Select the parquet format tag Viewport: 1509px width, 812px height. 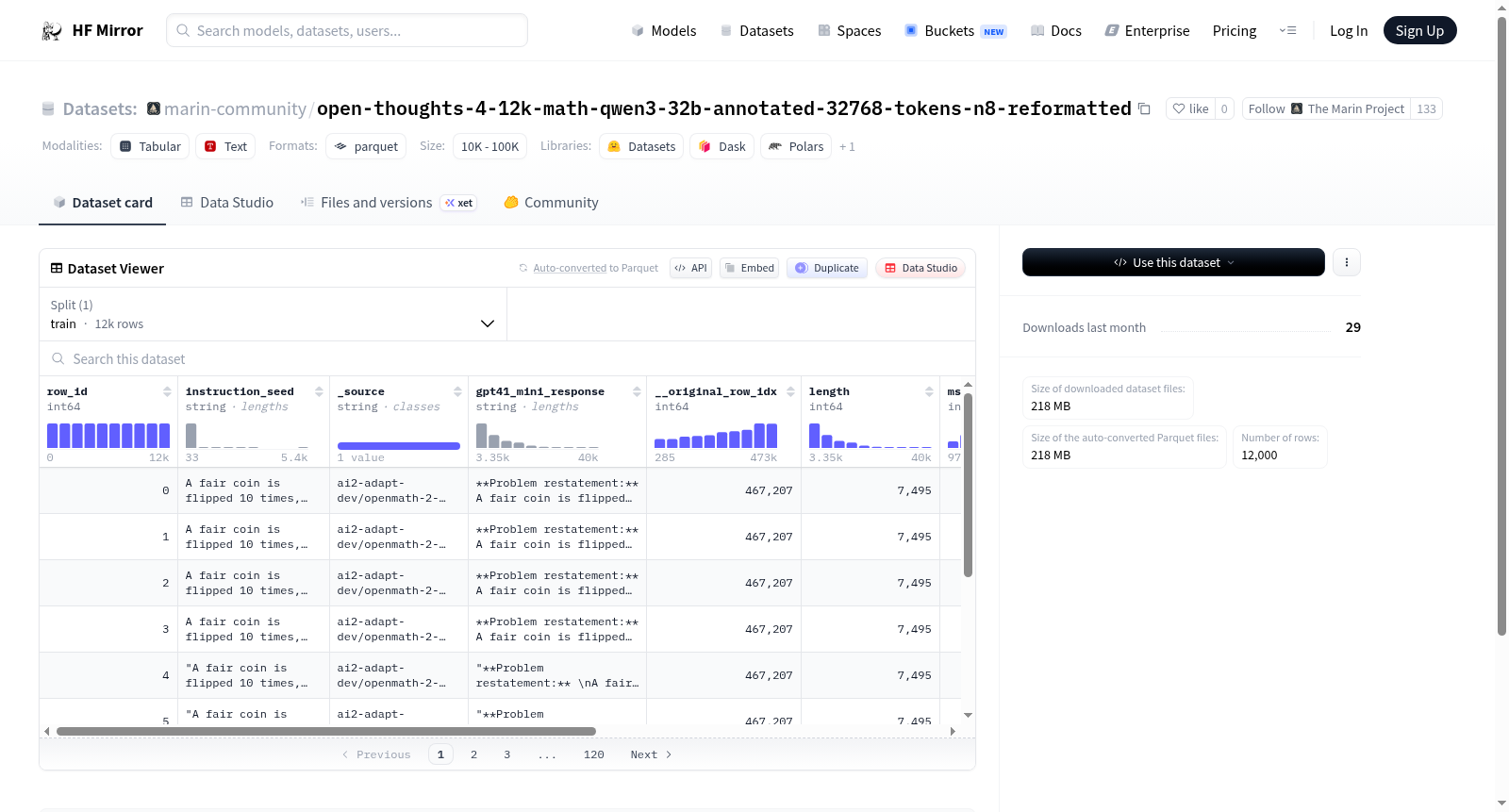366,146
